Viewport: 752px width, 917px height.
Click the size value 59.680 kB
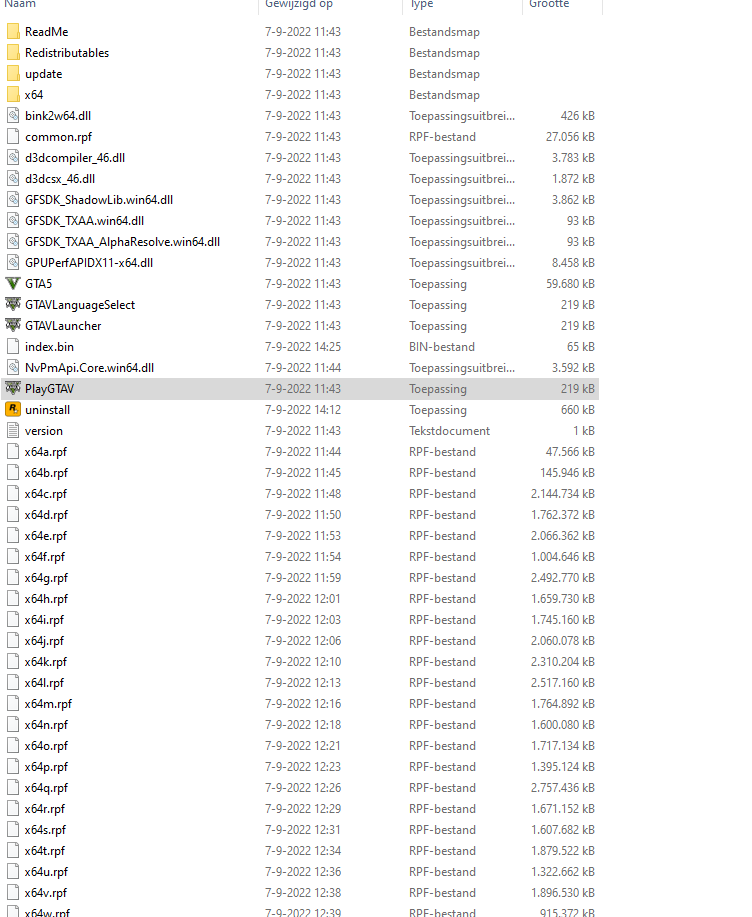coord(570,284)
